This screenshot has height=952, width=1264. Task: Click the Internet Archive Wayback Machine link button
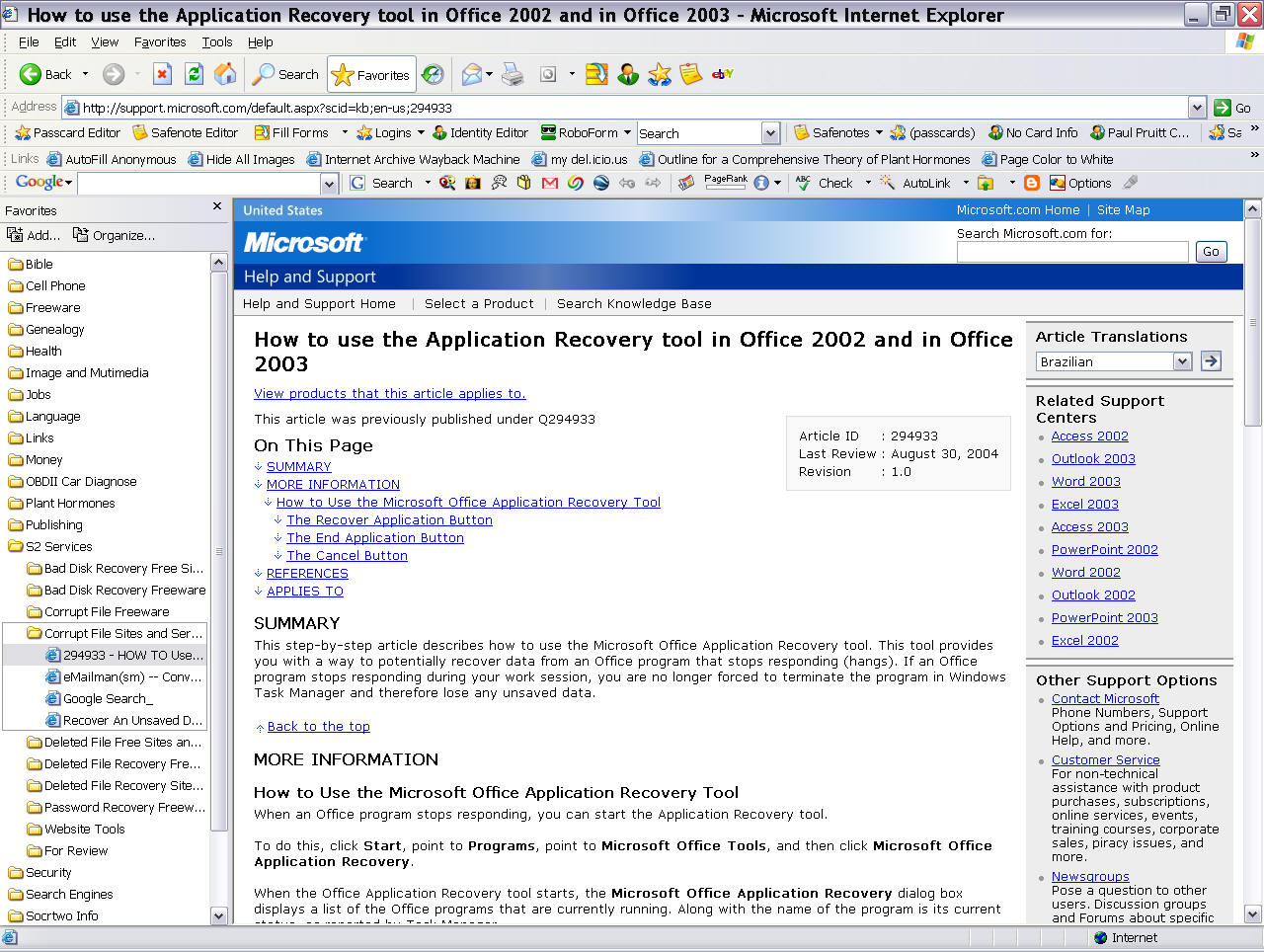click(x=413, y=159)
